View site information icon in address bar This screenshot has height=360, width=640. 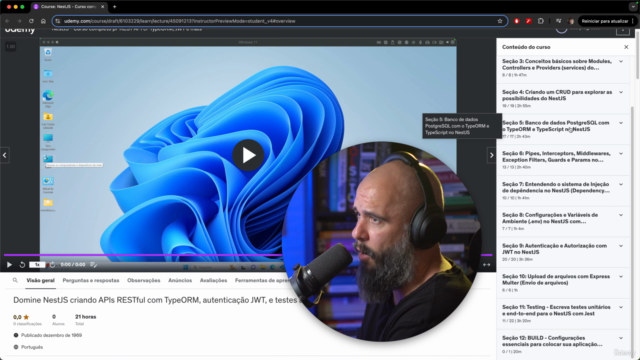click(58, 21)
